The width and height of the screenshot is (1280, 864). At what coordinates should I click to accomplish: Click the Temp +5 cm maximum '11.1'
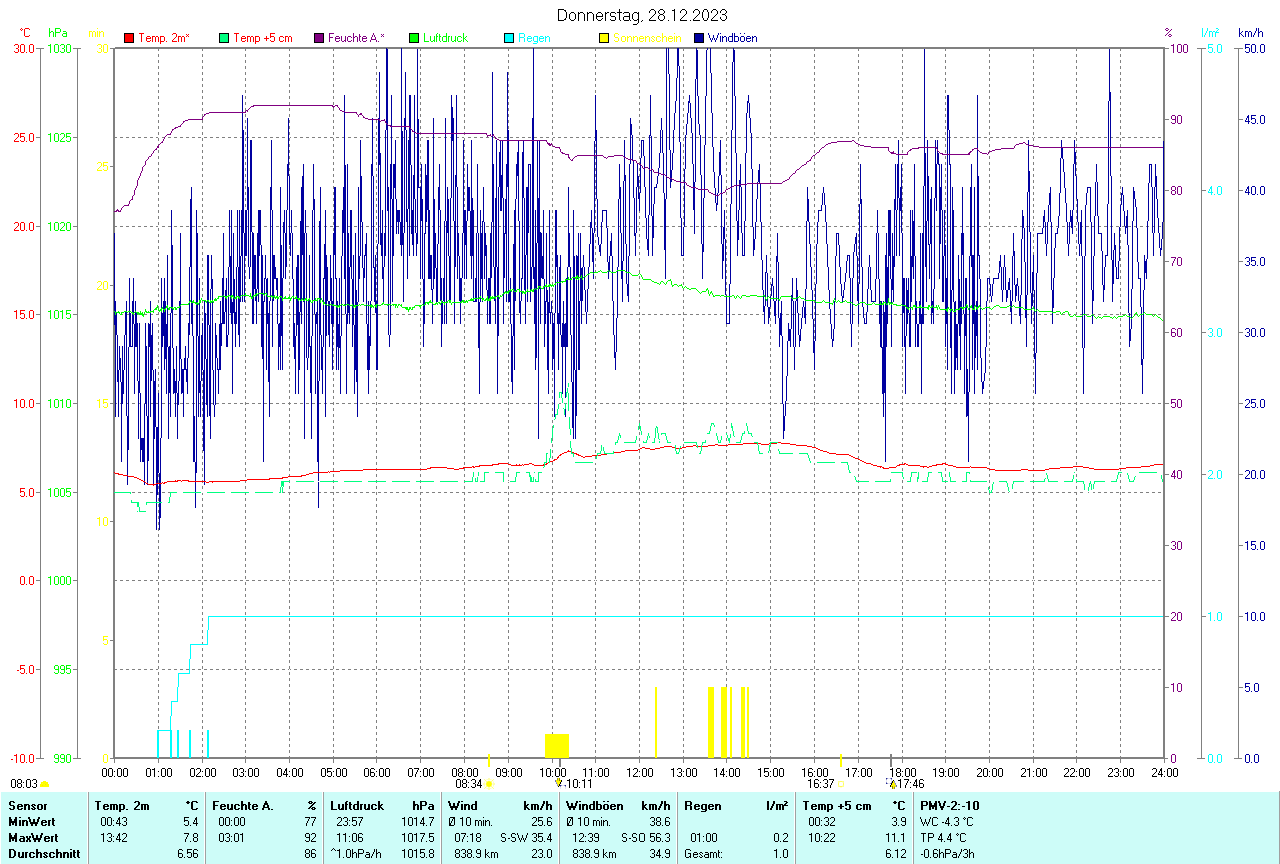coord(895,837)
